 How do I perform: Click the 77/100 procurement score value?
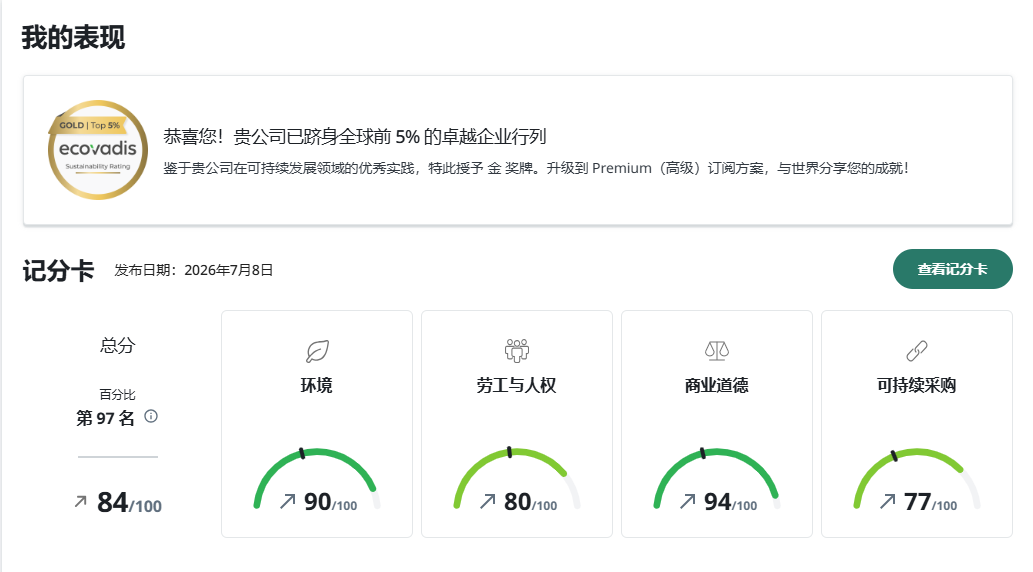click(930, 502)
